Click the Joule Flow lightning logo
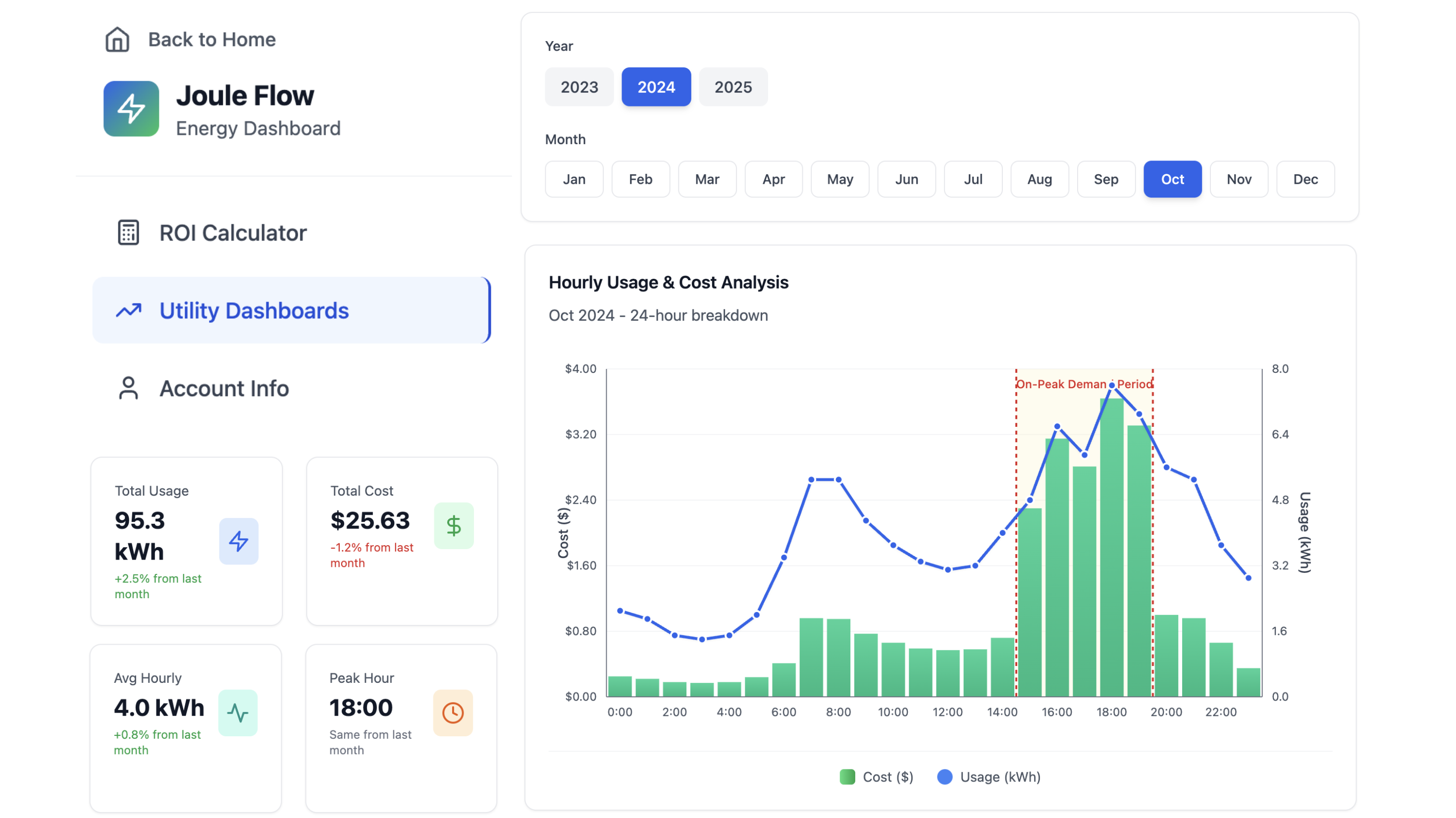The image size is (1456, 818). tap(131, 108)
